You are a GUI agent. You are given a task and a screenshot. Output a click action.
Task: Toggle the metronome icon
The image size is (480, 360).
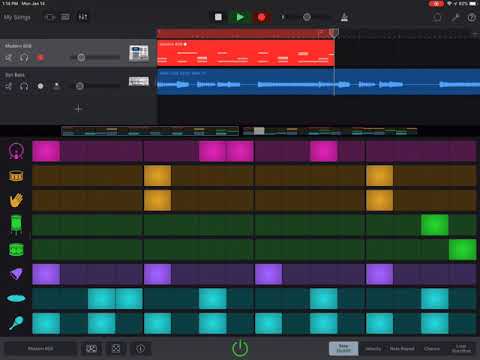click(345, 17)
